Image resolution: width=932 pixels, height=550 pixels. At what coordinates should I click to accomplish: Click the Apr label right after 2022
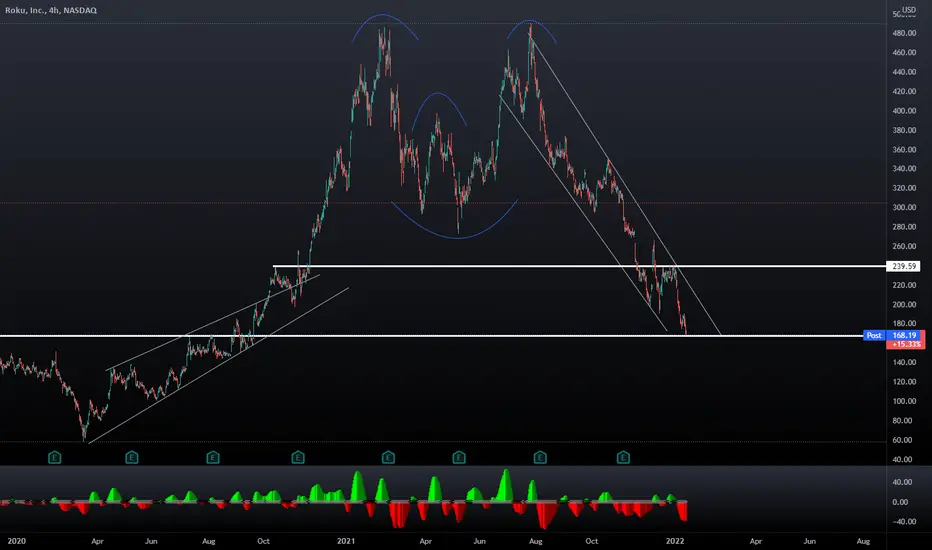[x=755, y=541]
